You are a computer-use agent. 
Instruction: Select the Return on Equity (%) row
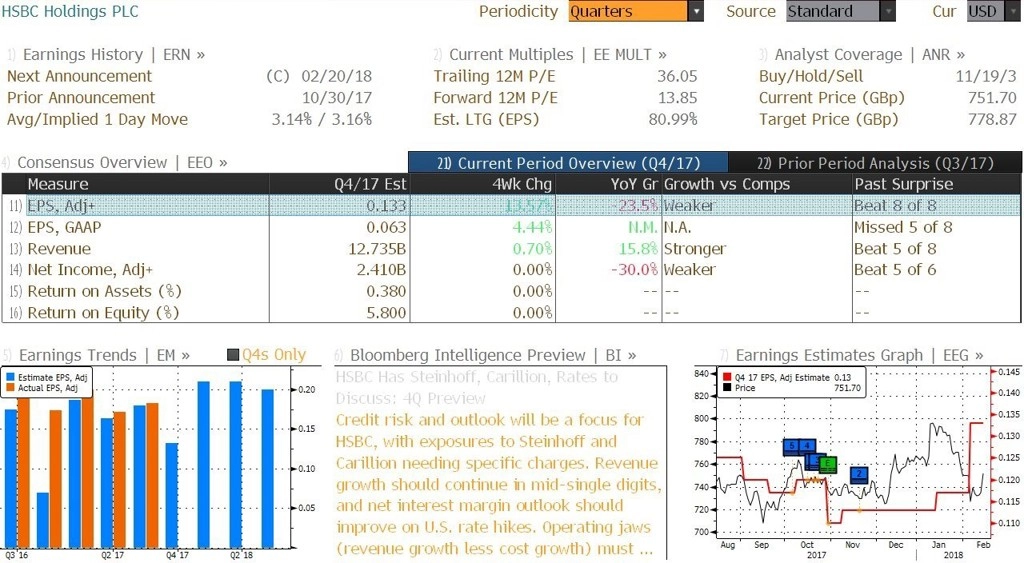[x=511, y=313]
